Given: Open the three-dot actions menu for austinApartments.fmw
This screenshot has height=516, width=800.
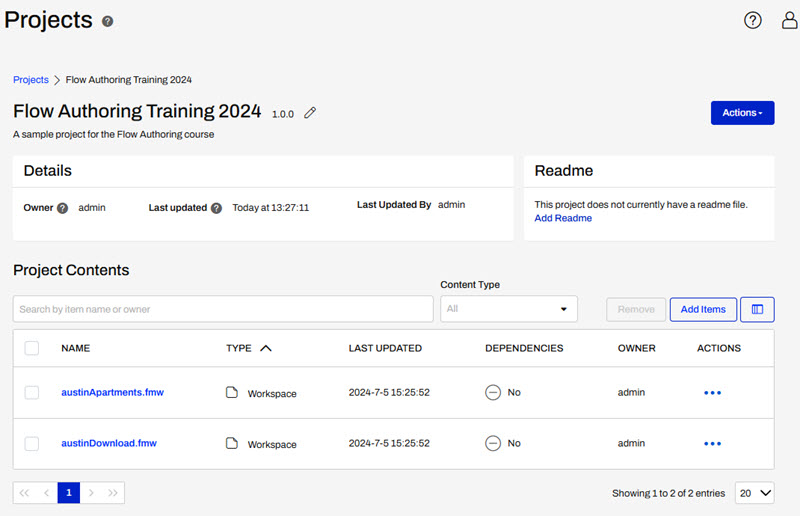Looking at the screenshot, I should pos(712,393).
